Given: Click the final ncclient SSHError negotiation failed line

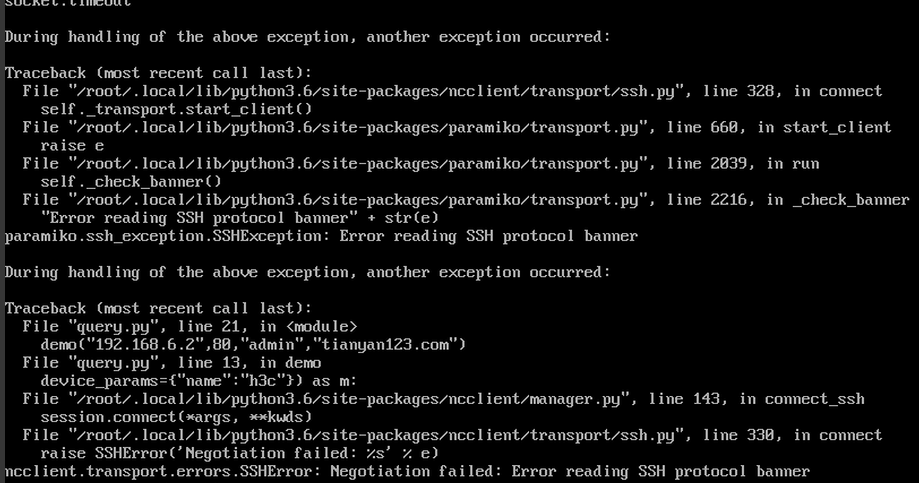Looking at the screenshot, I should tap(407, 471).
